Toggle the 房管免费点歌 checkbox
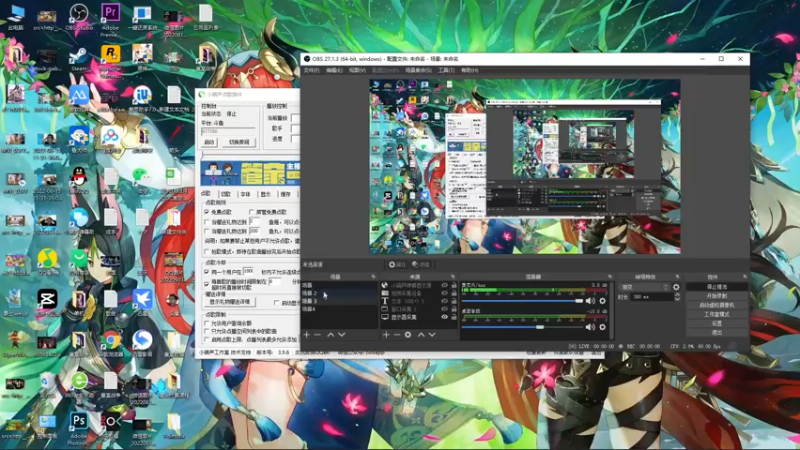 (x=252, y=212)
